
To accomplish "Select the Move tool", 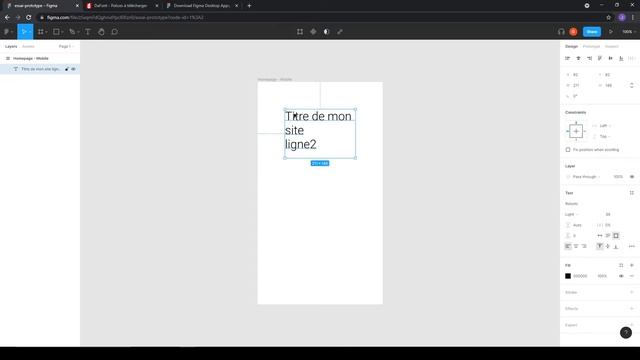I will (x=24, y=31).
